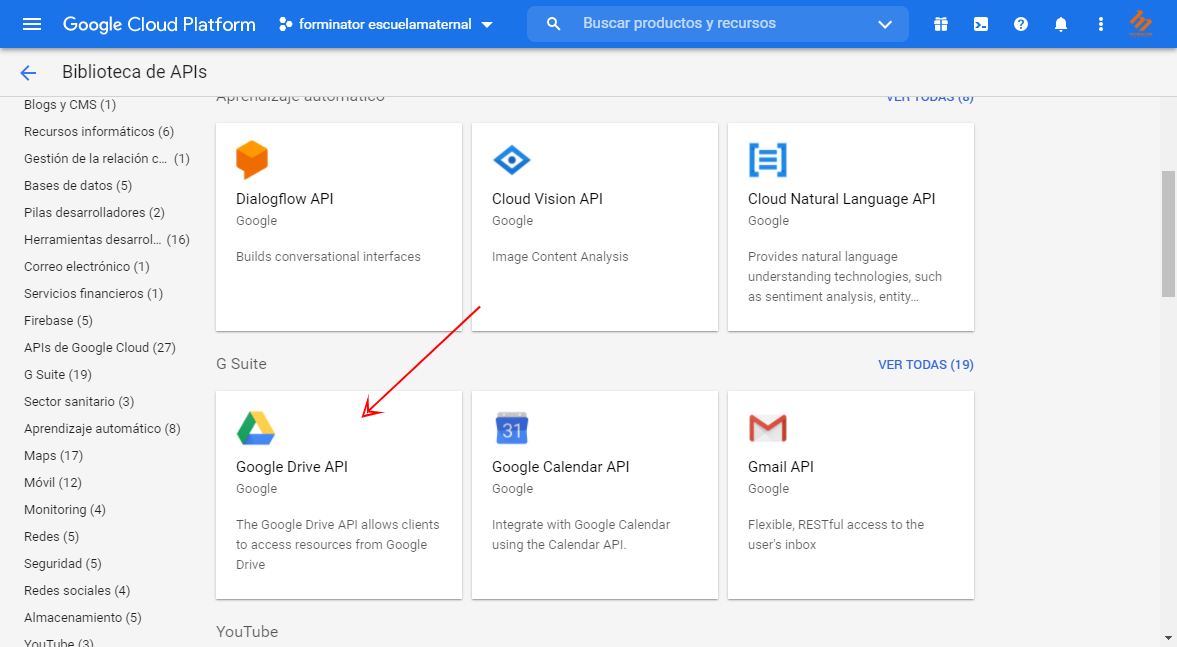Click the G Suite section heading

(x=242, y=364)
